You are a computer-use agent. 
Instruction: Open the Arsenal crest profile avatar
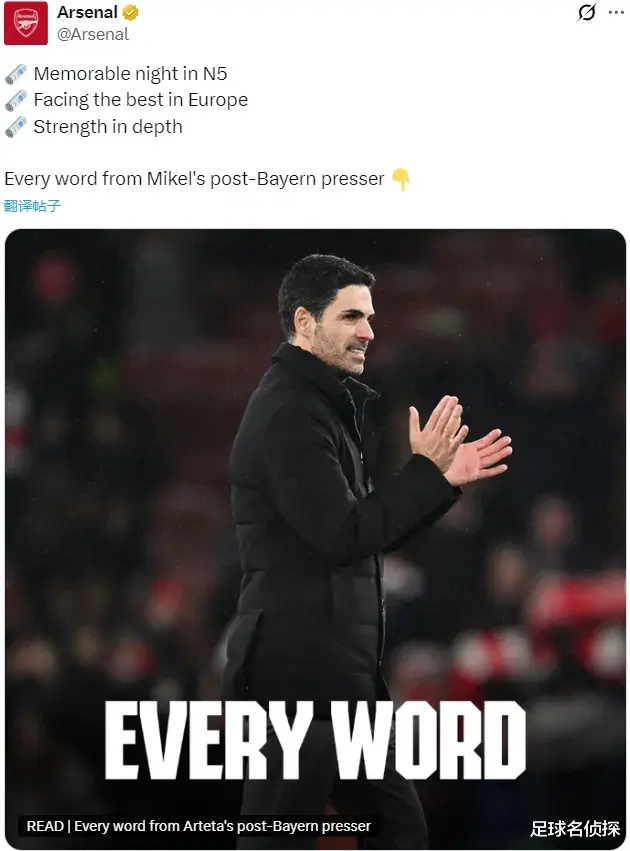tap(26, 23)
